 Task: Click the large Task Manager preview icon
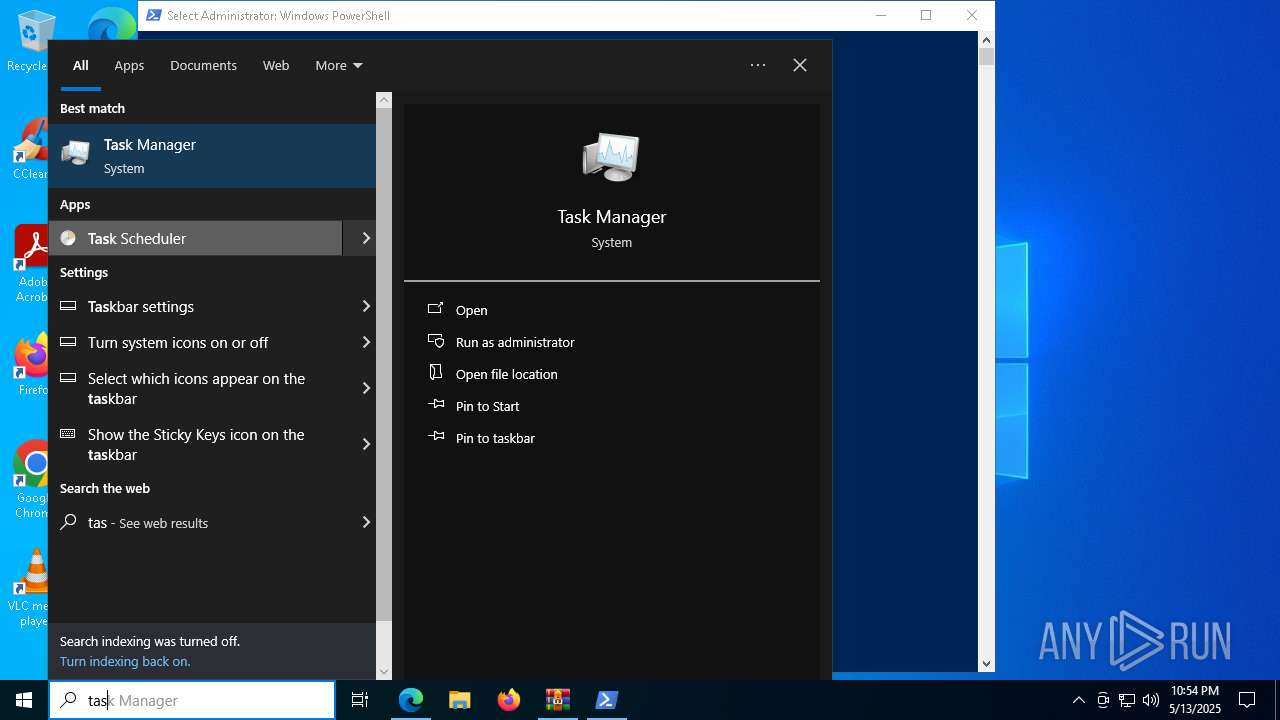click(611, 158)
